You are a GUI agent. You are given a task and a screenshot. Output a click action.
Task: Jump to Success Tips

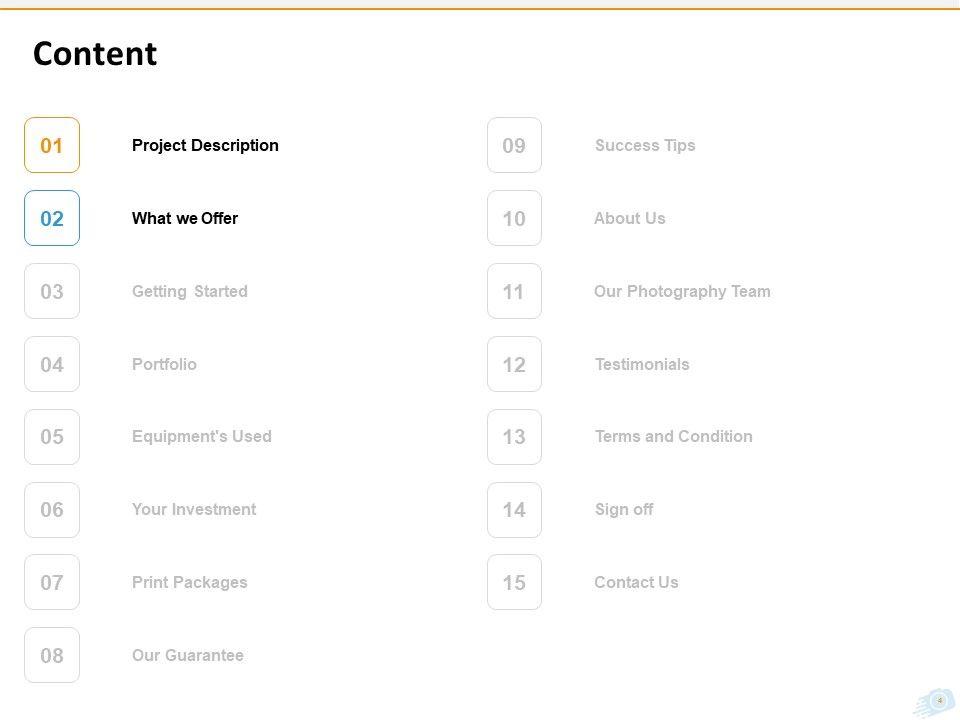point(645,145)
